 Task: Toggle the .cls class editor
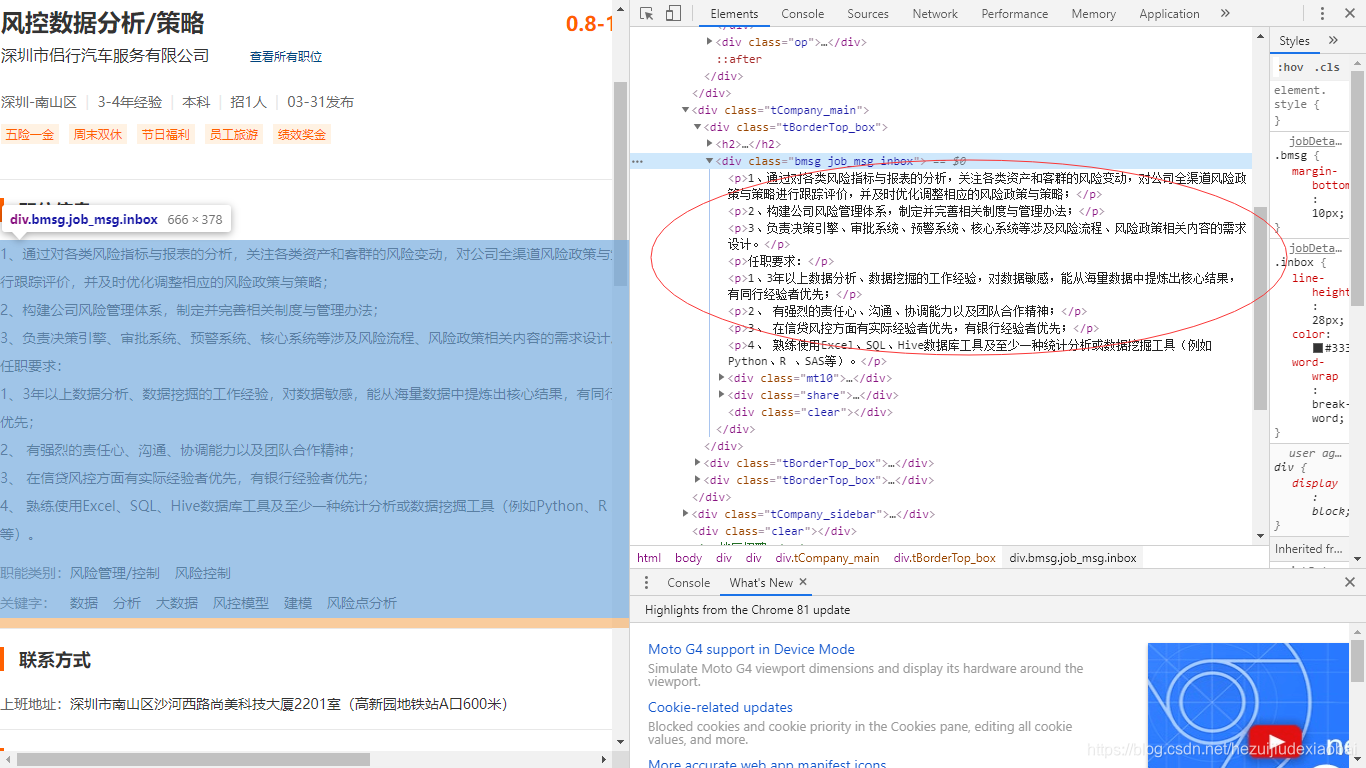point(1327,67)
